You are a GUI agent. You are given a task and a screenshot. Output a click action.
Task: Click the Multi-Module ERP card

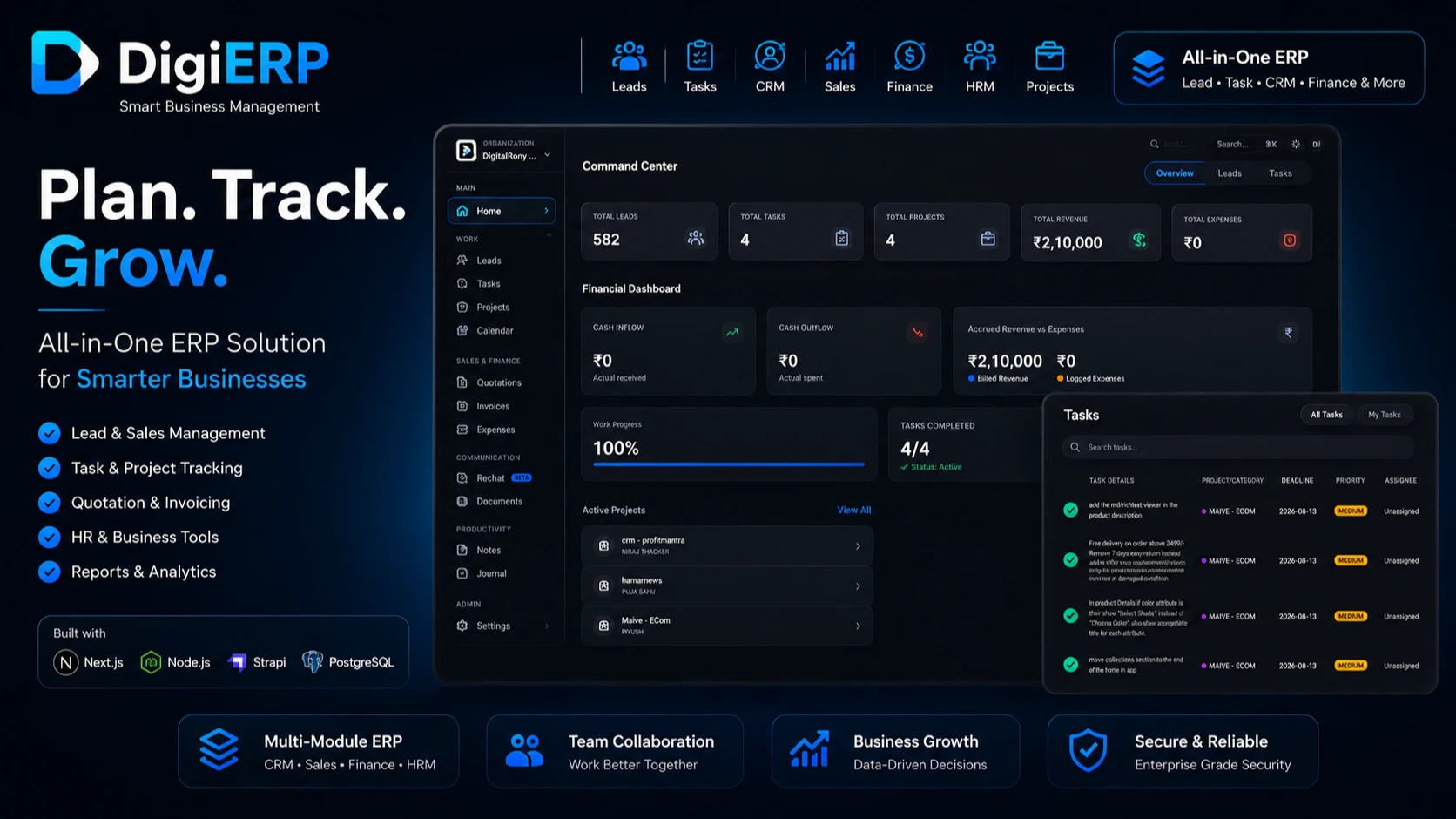tap(319, 751)
